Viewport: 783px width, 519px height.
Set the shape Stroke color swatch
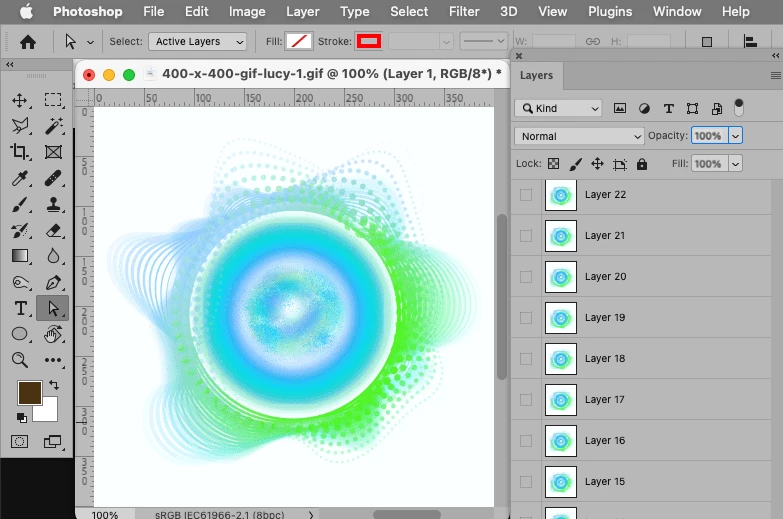pos(369,41)
